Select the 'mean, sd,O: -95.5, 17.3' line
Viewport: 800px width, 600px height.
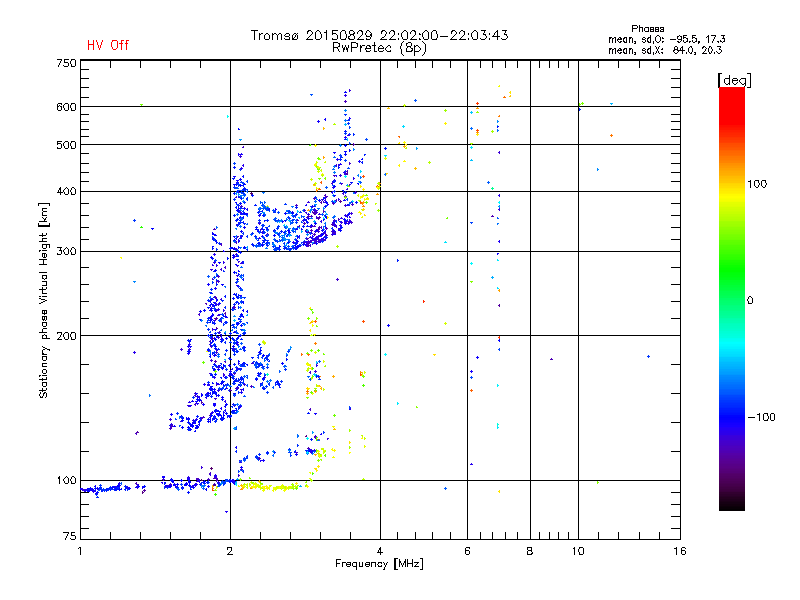pos(666,39)
